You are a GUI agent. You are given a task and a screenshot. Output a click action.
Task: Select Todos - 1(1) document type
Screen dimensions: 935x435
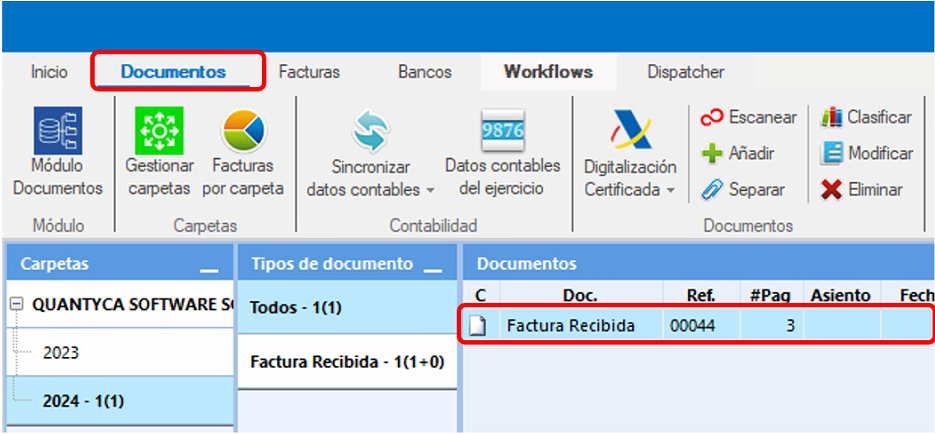pyautogui.click(x=347, y=308)
